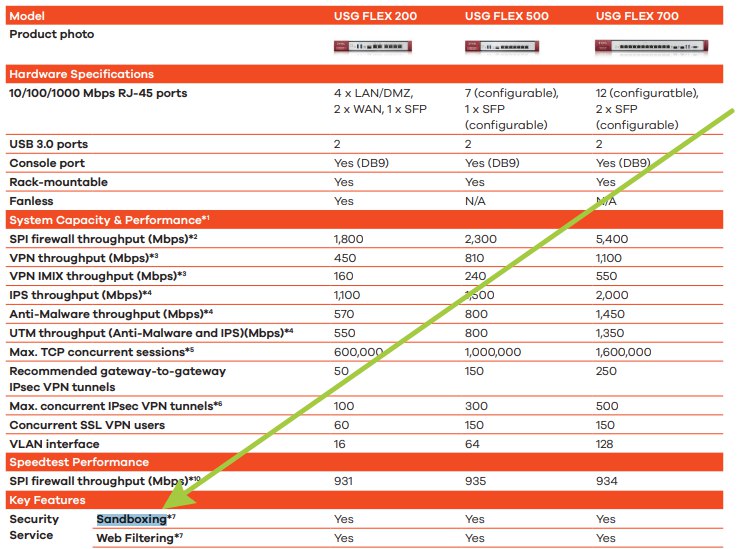Select the '2,000' IPS throughput value

click(x=612, y=295)
